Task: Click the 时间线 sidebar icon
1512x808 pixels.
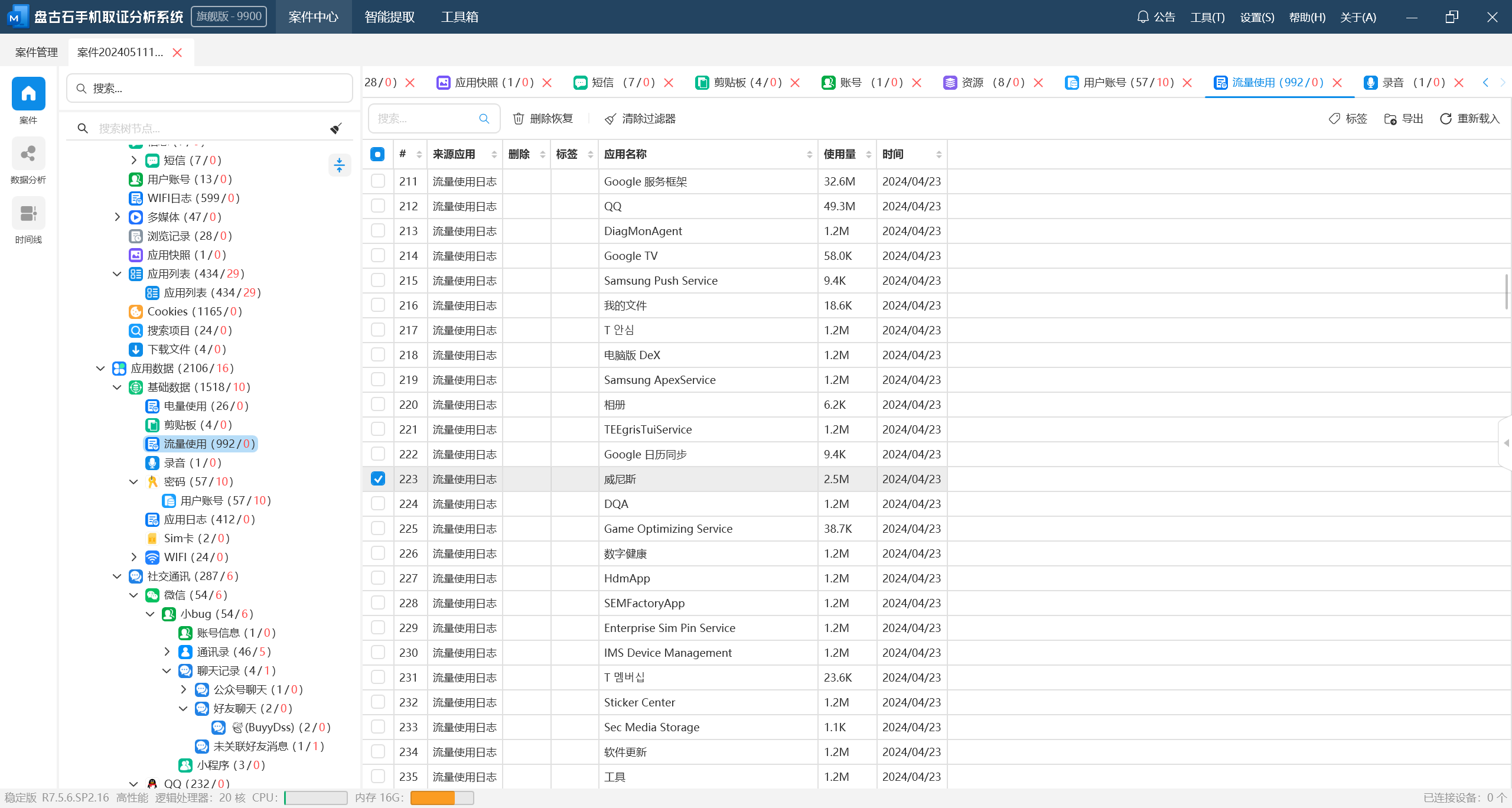Action: (28, 214)
